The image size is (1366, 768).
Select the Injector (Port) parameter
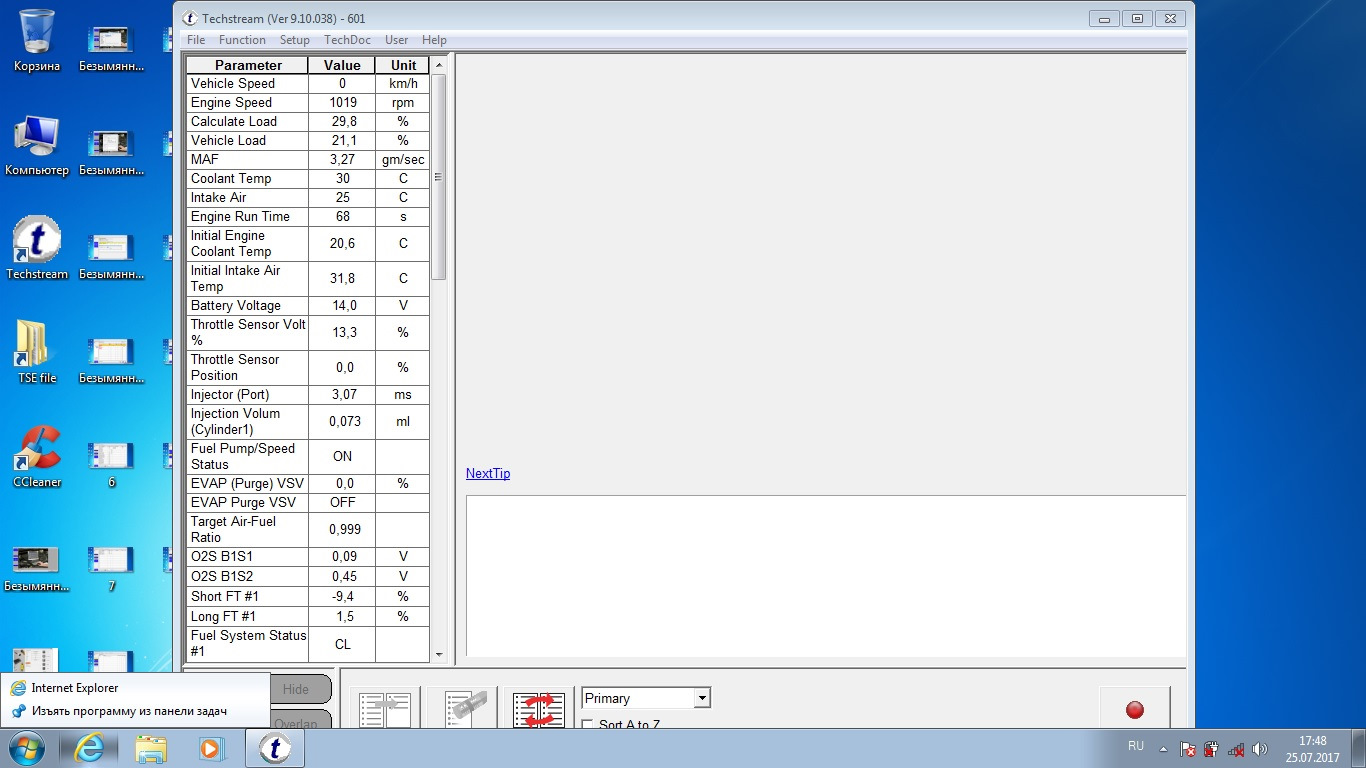(248, 395)
